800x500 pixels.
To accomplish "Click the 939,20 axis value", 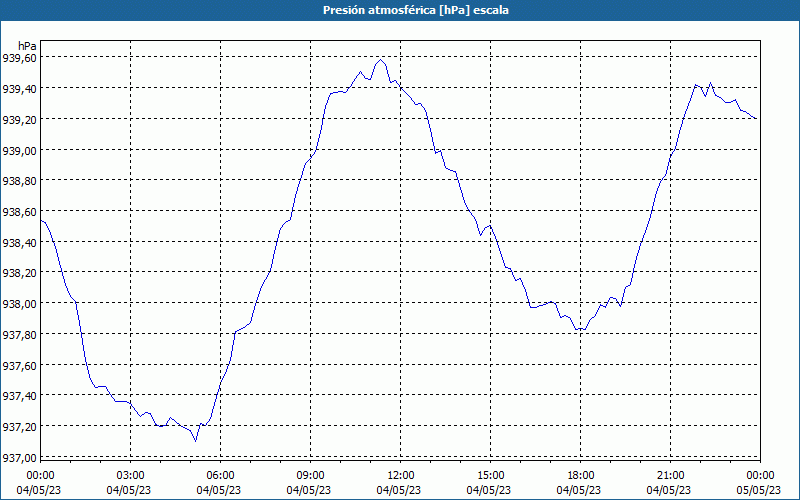I will [x=19, y=119].
